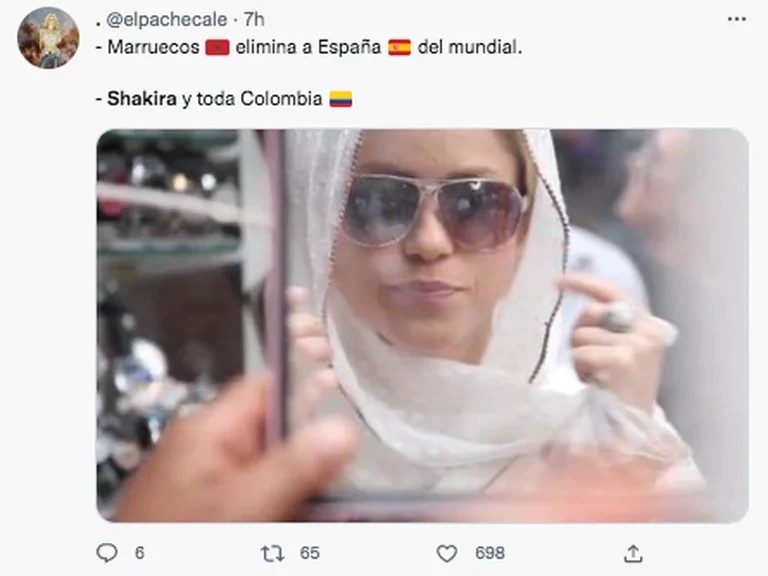Click the retweet arrows icon
Viewport: 768px width, 576px height.
coord(272,553)
